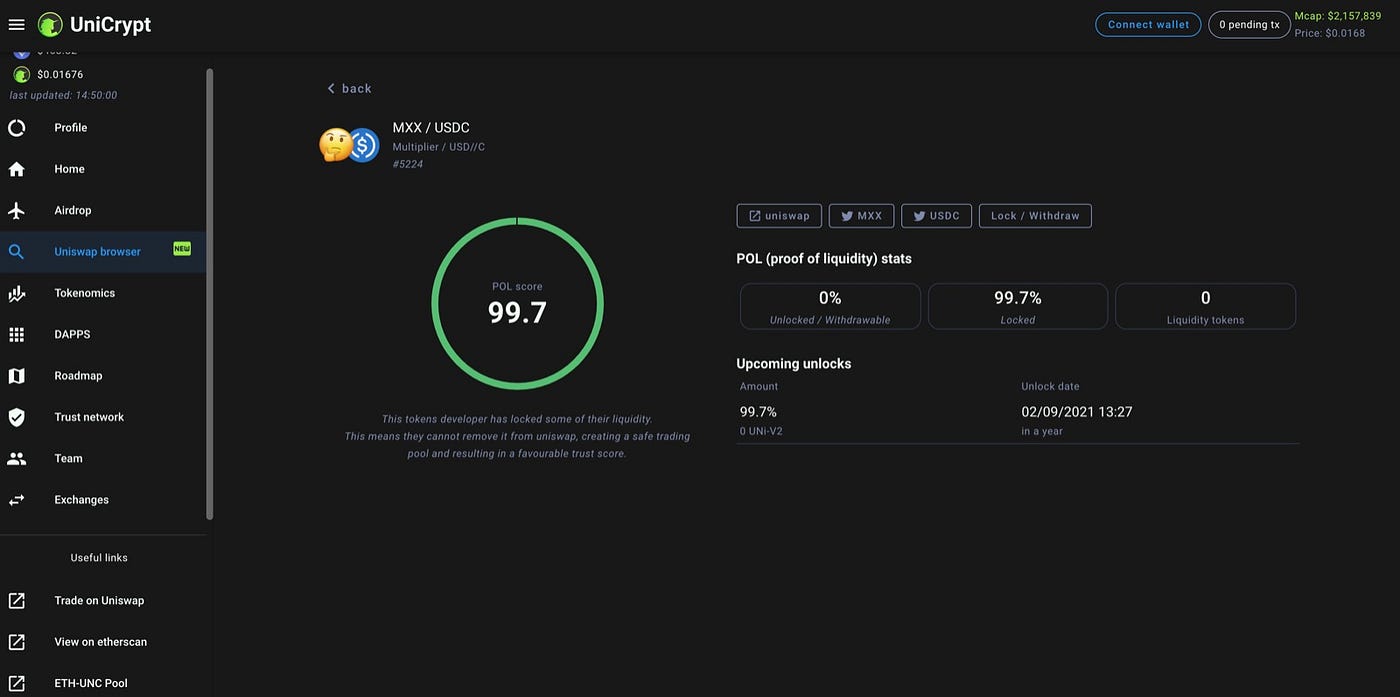Select Uniswap browser in the sidebar
Screen dimensions: 1400x697
pyautogui.click(x=103, y=252)
